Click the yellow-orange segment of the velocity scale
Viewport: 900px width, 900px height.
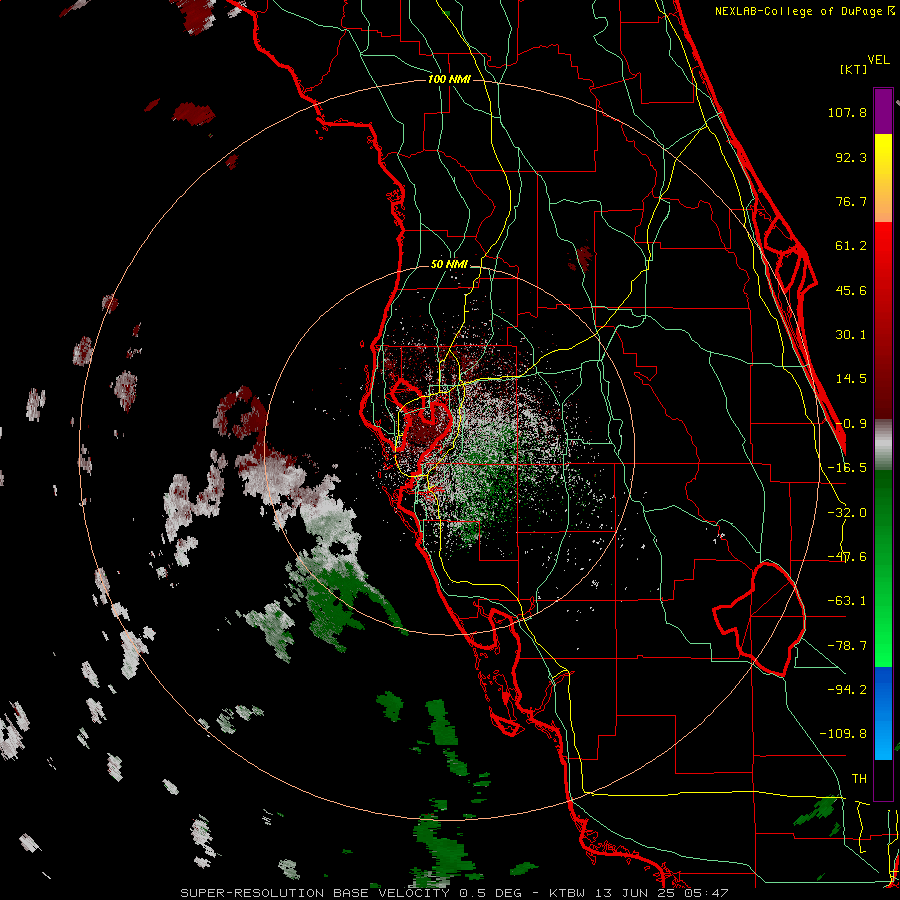(x=883, y=178)
